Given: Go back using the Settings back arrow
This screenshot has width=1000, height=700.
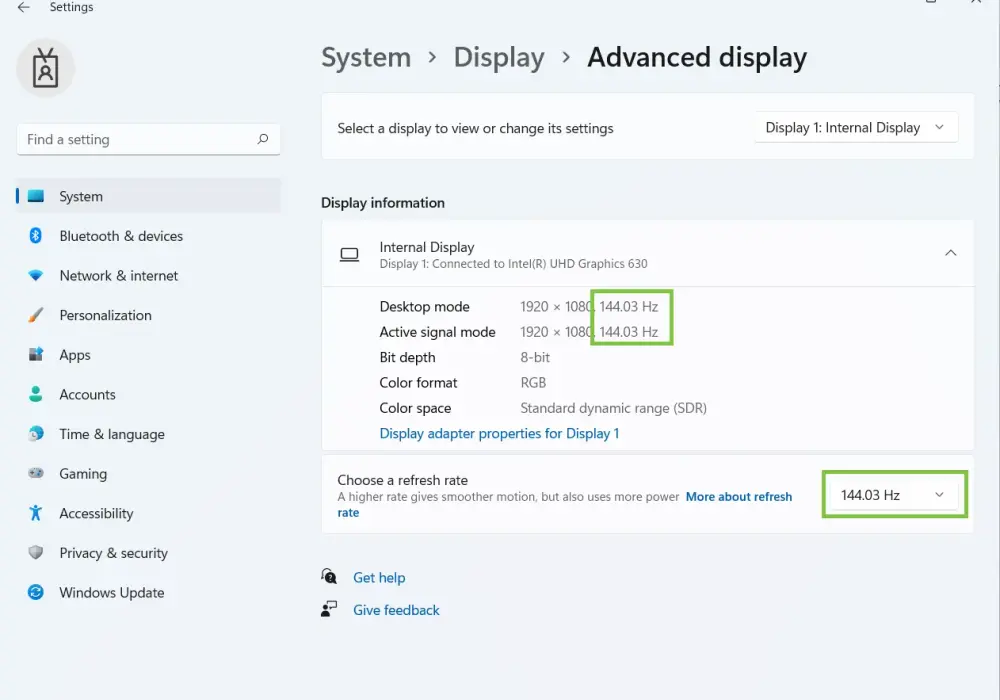Looking at the screenshot, I should pos(24,7).
